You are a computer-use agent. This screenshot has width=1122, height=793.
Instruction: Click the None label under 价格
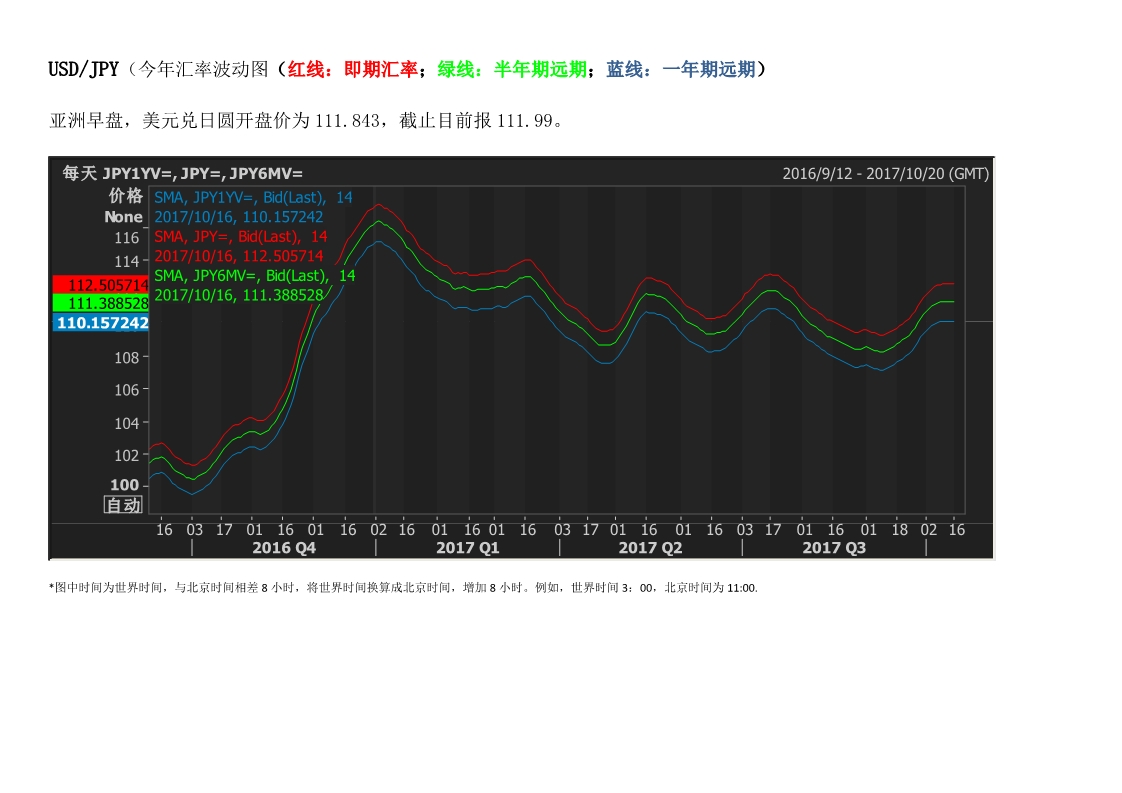coord(124,217)
